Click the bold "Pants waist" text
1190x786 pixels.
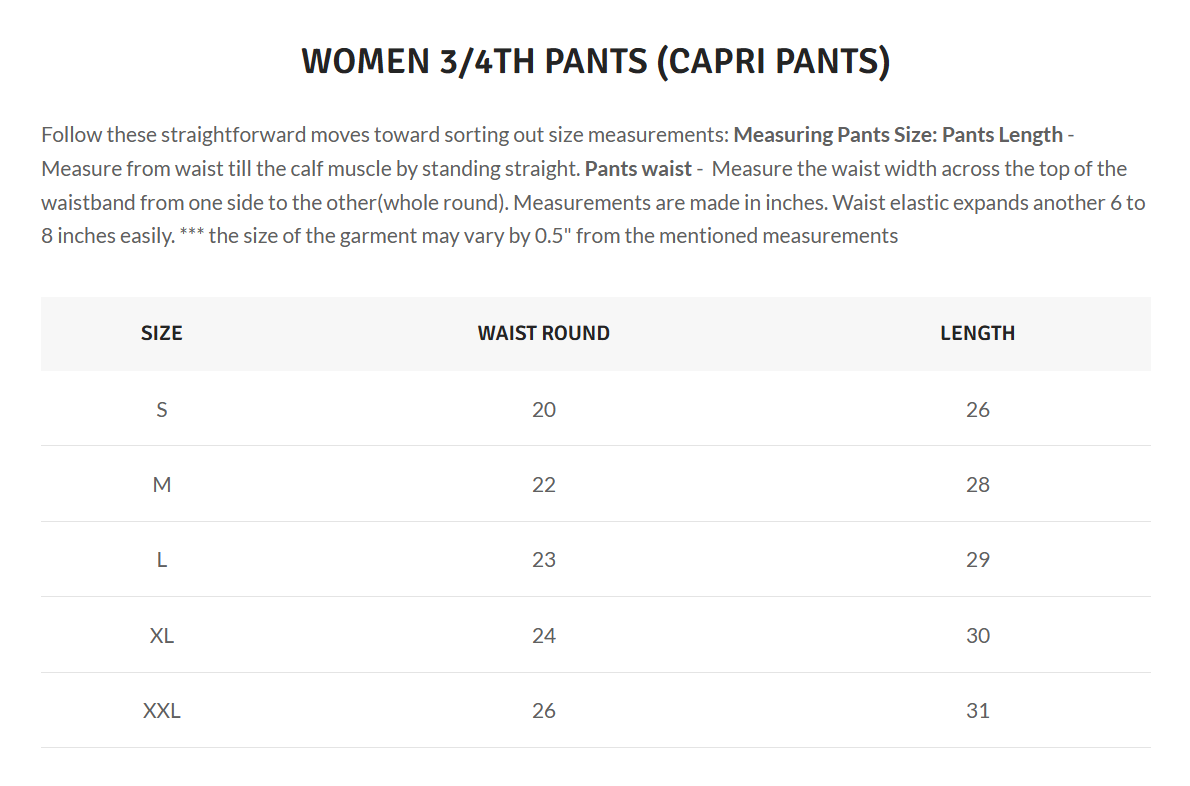point(638,169)
